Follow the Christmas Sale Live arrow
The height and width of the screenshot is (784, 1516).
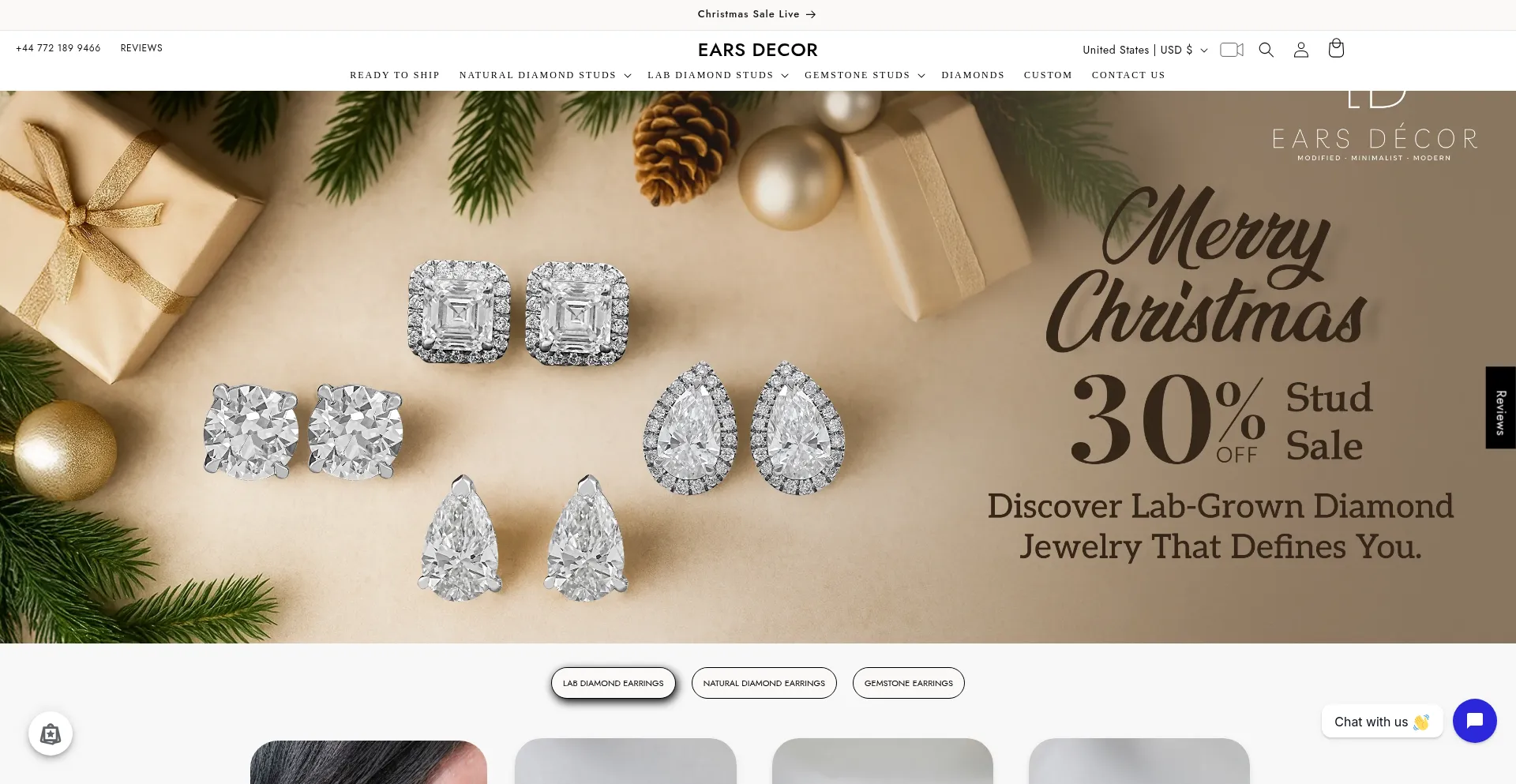(756, 14)
